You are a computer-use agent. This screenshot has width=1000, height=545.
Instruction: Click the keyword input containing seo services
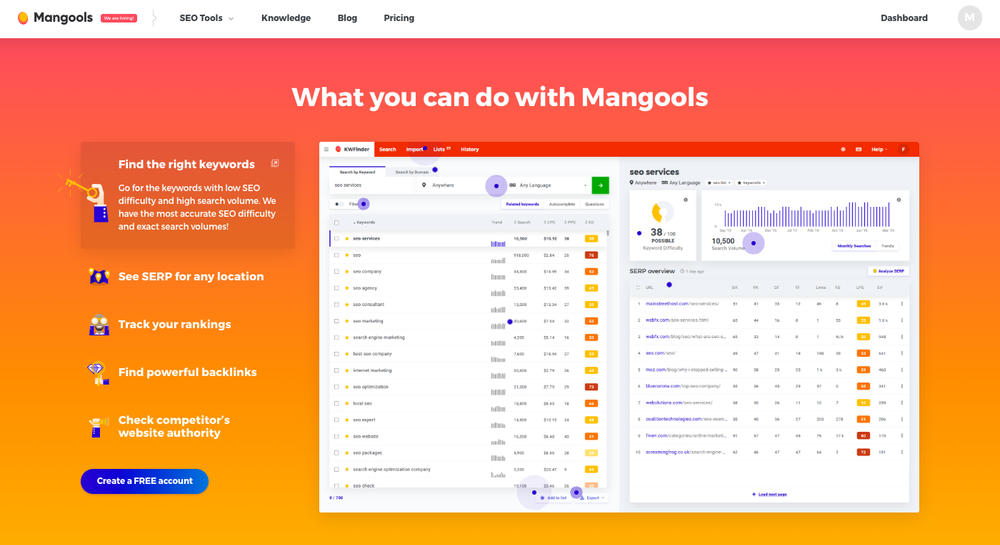[372, 185]
